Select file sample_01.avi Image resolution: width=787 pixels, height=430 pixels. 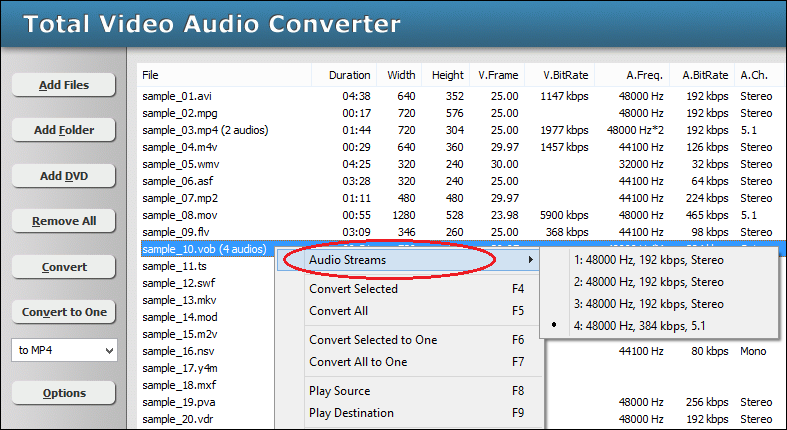[x=177, y=96]
